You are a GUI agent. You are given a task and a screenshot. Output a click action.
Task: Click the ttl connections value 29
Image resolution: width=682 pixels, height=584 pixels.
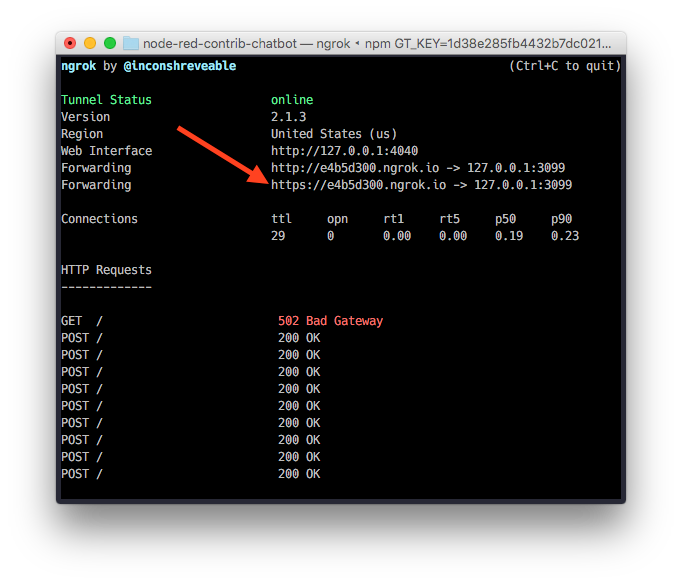pyautogui.click(x=278, y=236)
